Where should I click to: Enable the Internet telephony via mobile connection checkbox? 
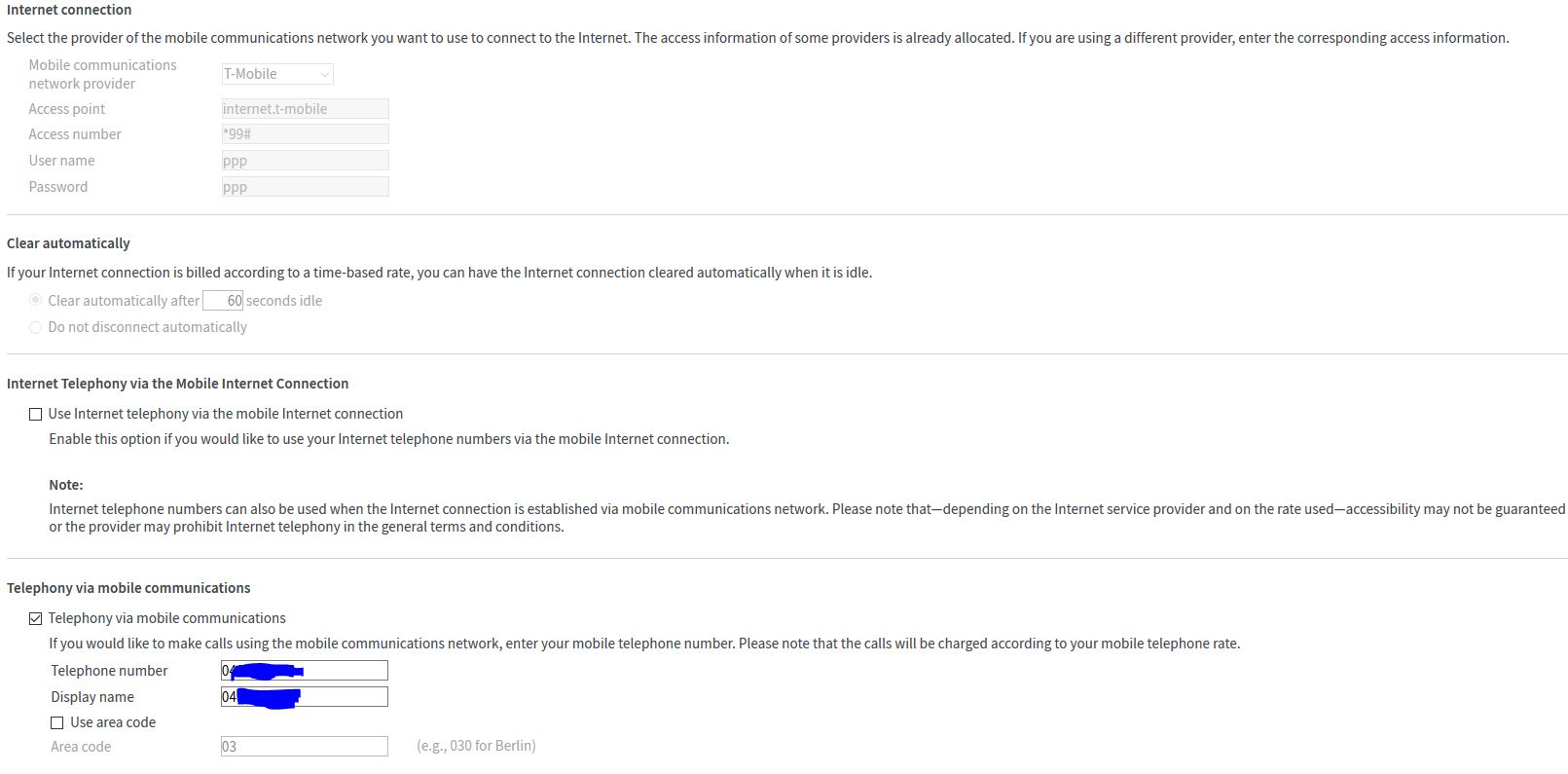36,414
